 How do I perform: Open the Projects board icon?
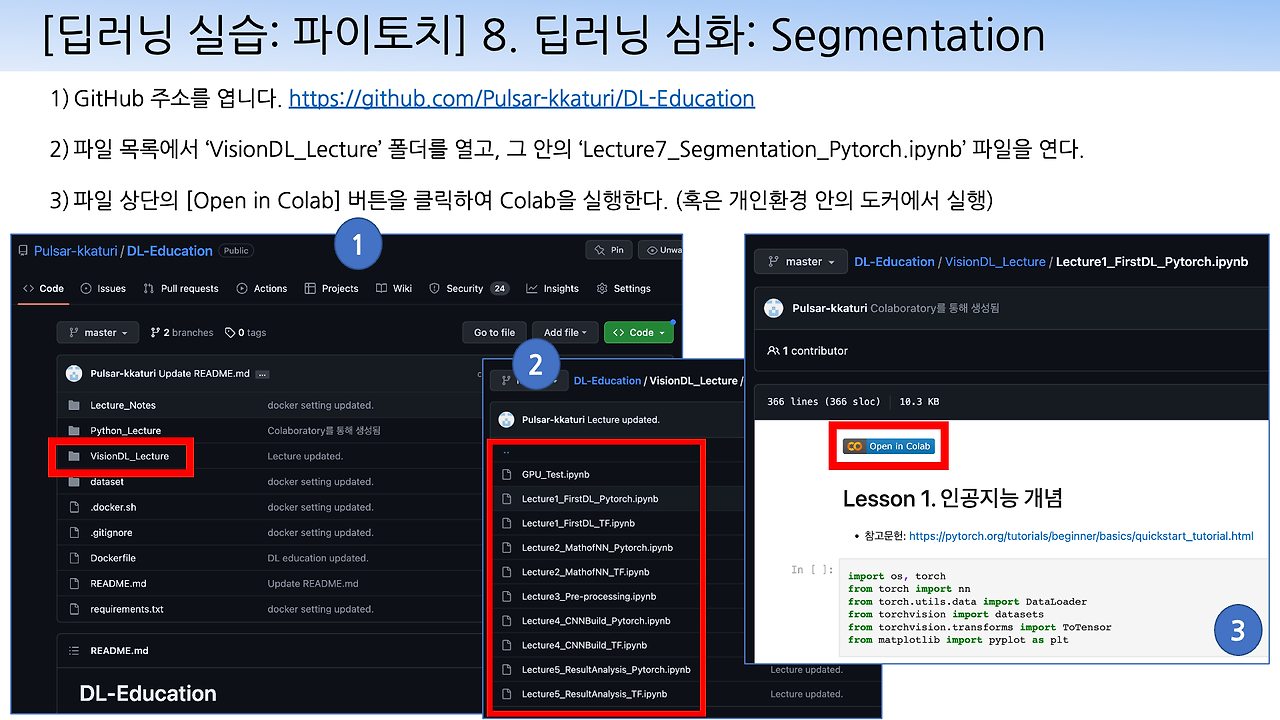(308, 288)
